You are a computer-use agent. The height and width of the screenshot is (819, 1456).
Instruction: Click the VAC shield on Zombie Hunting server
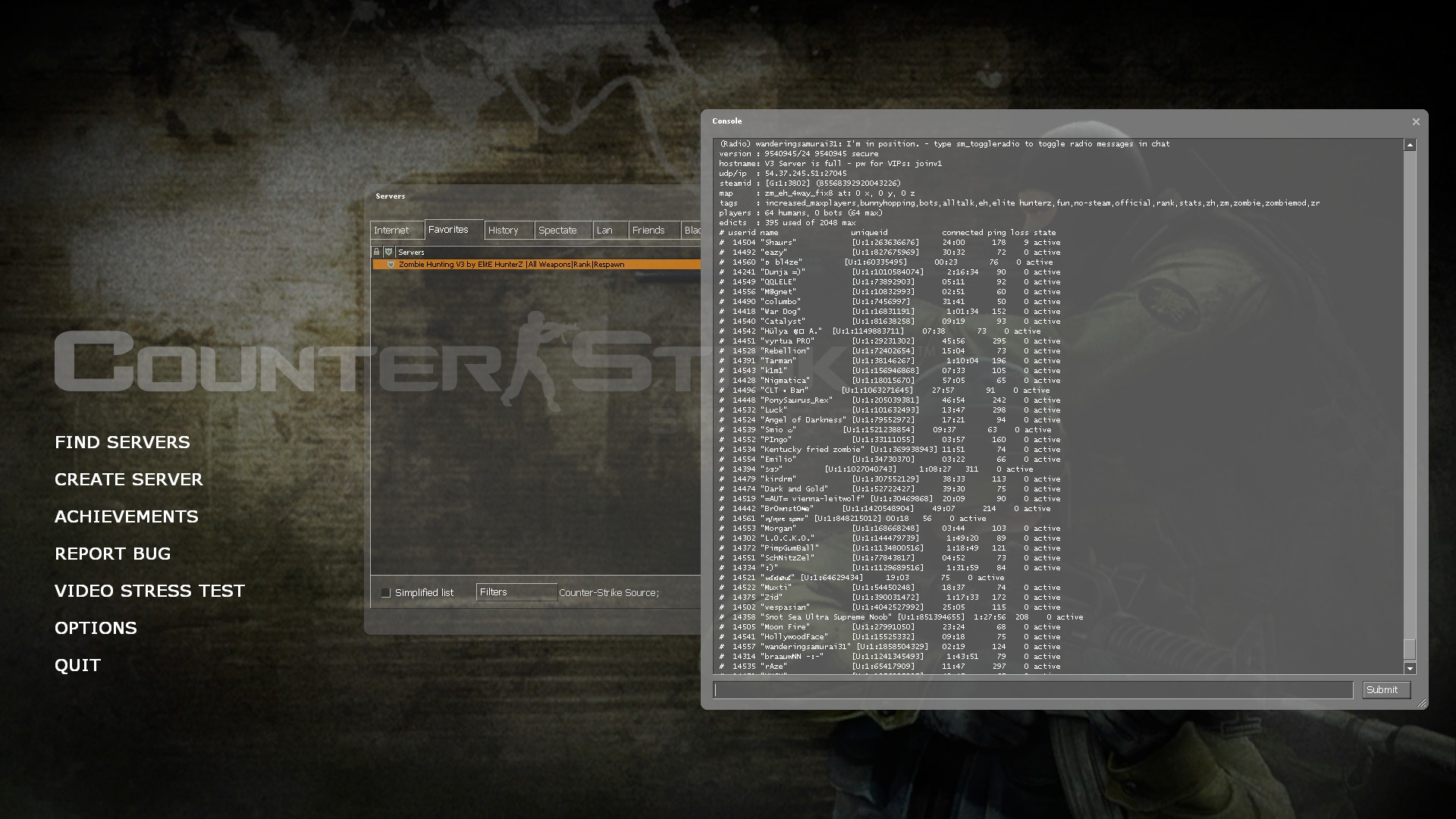click(391, 265)
